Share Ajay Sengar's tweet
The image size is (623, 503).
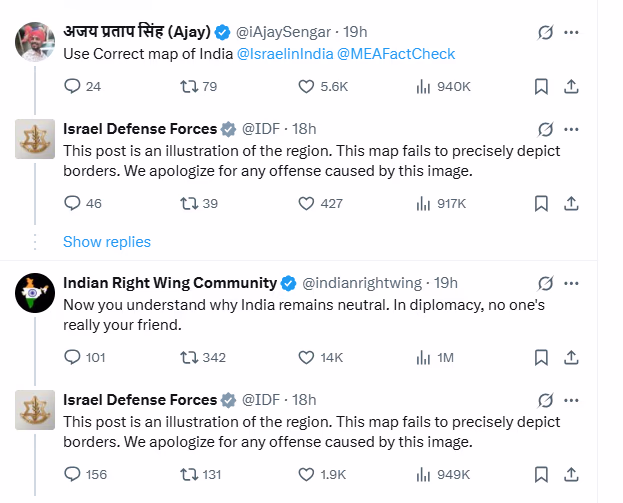[x=572, y=87]
